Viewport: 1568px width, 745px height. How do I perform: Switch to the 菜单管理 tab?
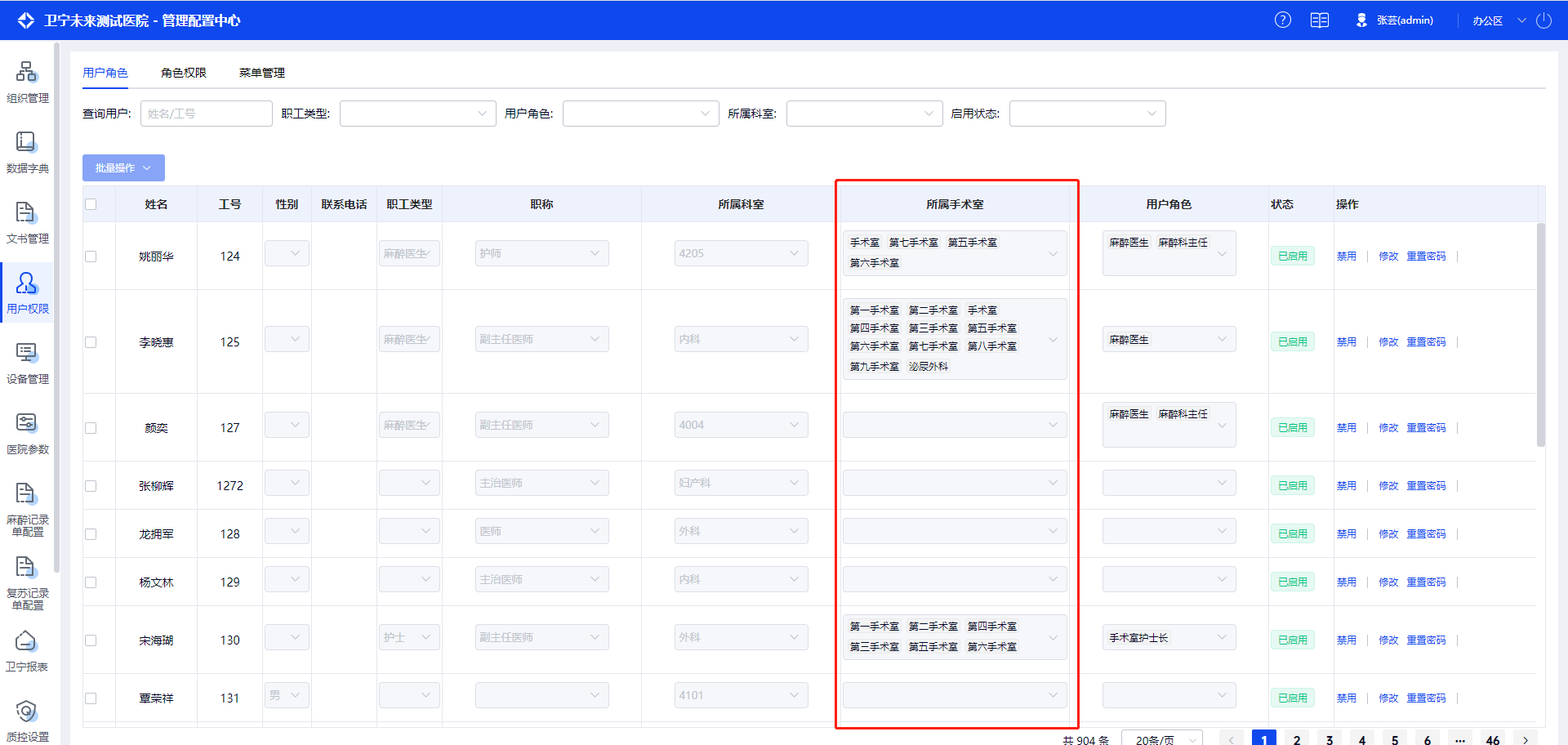point(262,73)
